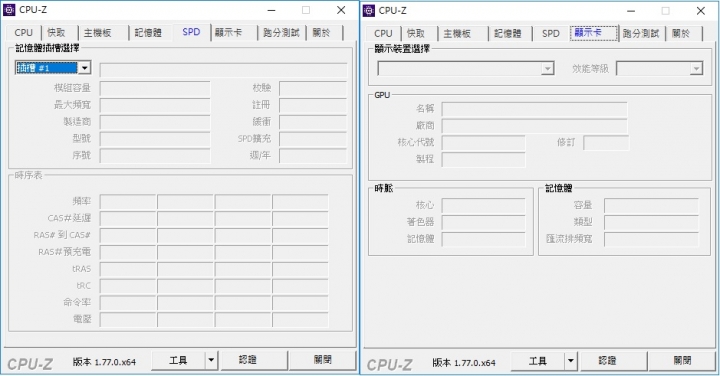Open CPU tab in right graphics window

tap(383, 34)
